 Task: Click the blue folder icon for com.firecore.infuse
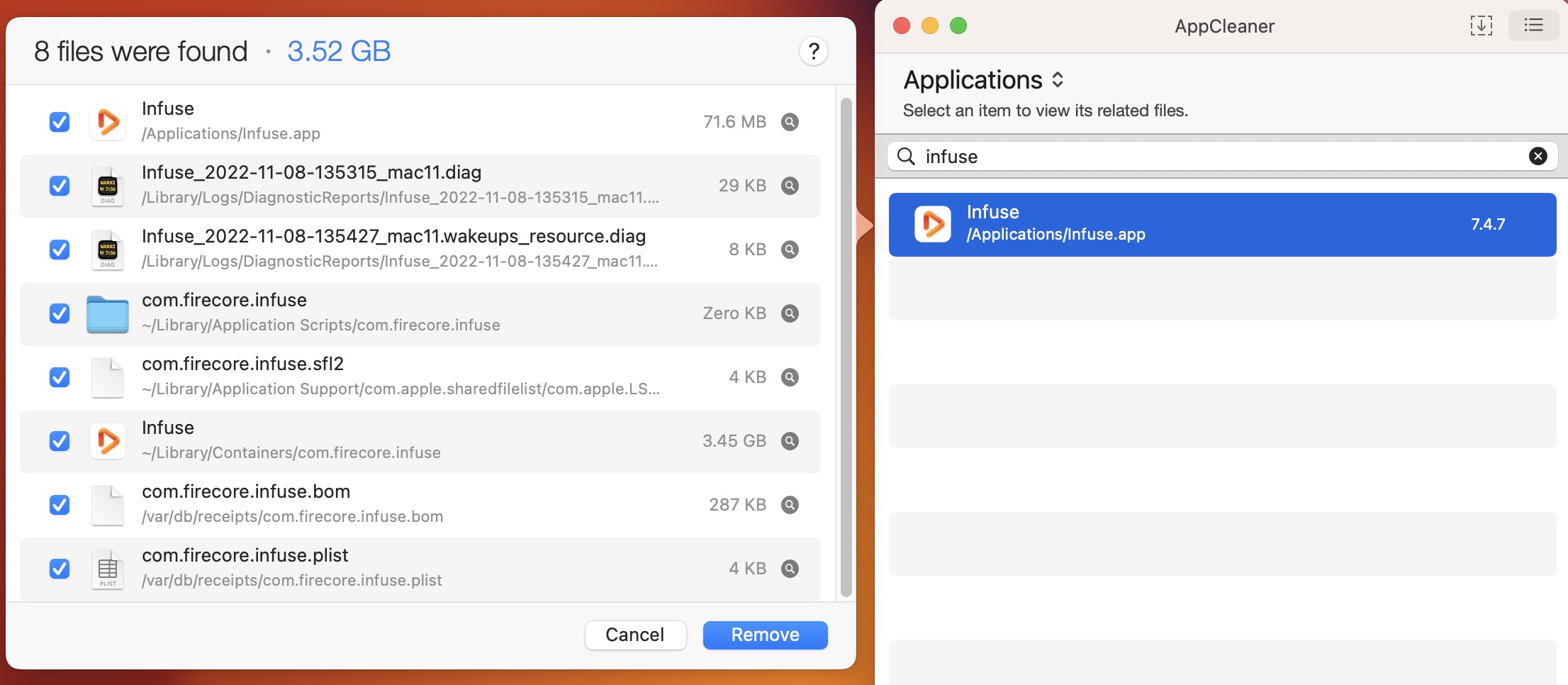(x=108, y=314)
